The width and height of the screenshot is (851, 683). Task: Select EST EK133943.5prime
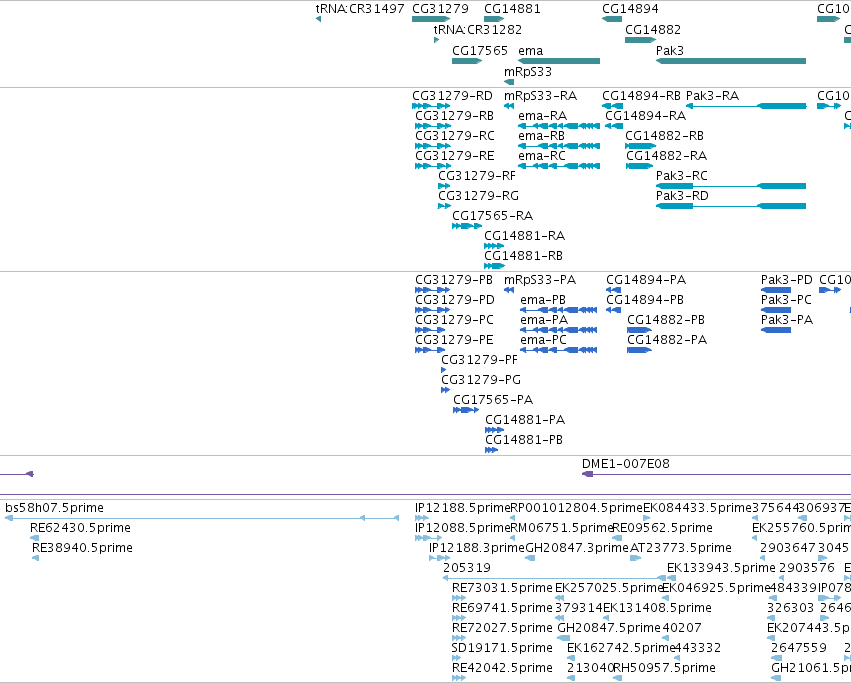pos(721,568)
